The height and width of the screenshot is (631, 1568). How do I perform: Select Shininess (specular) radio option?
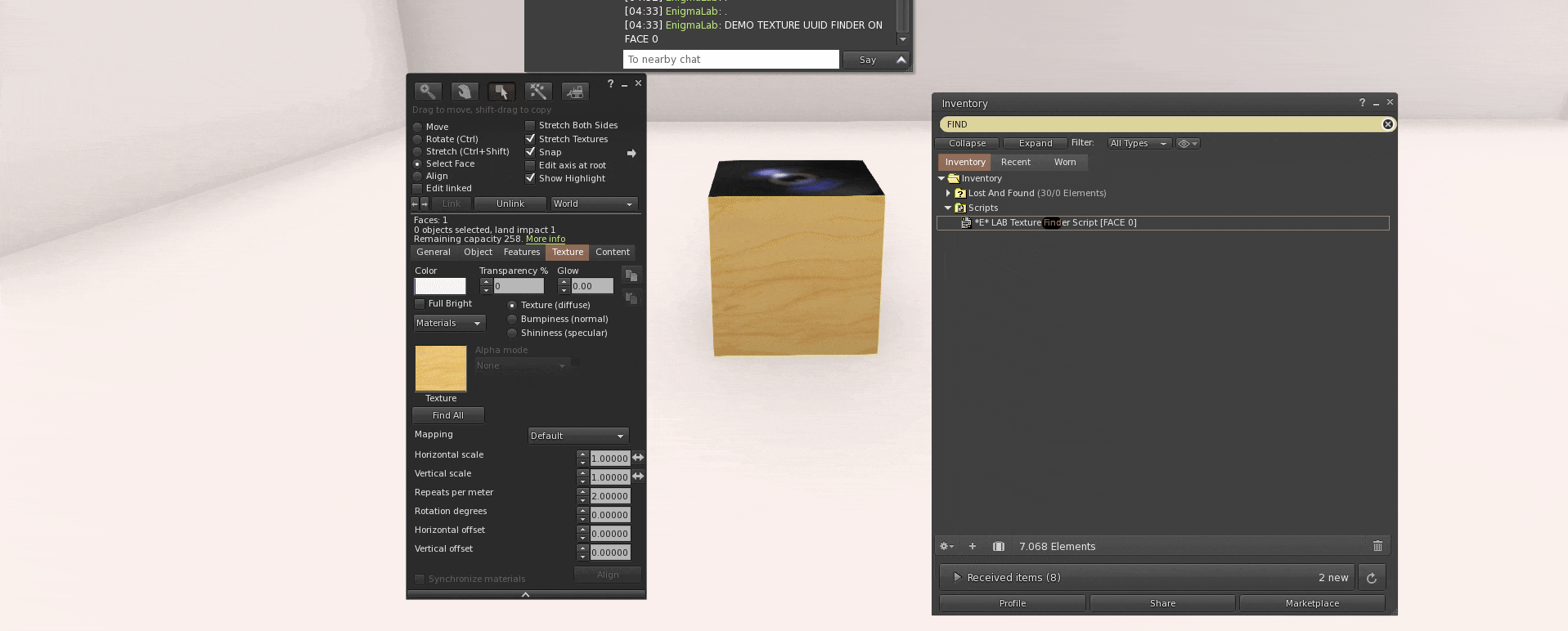click(x=512, y=333)
